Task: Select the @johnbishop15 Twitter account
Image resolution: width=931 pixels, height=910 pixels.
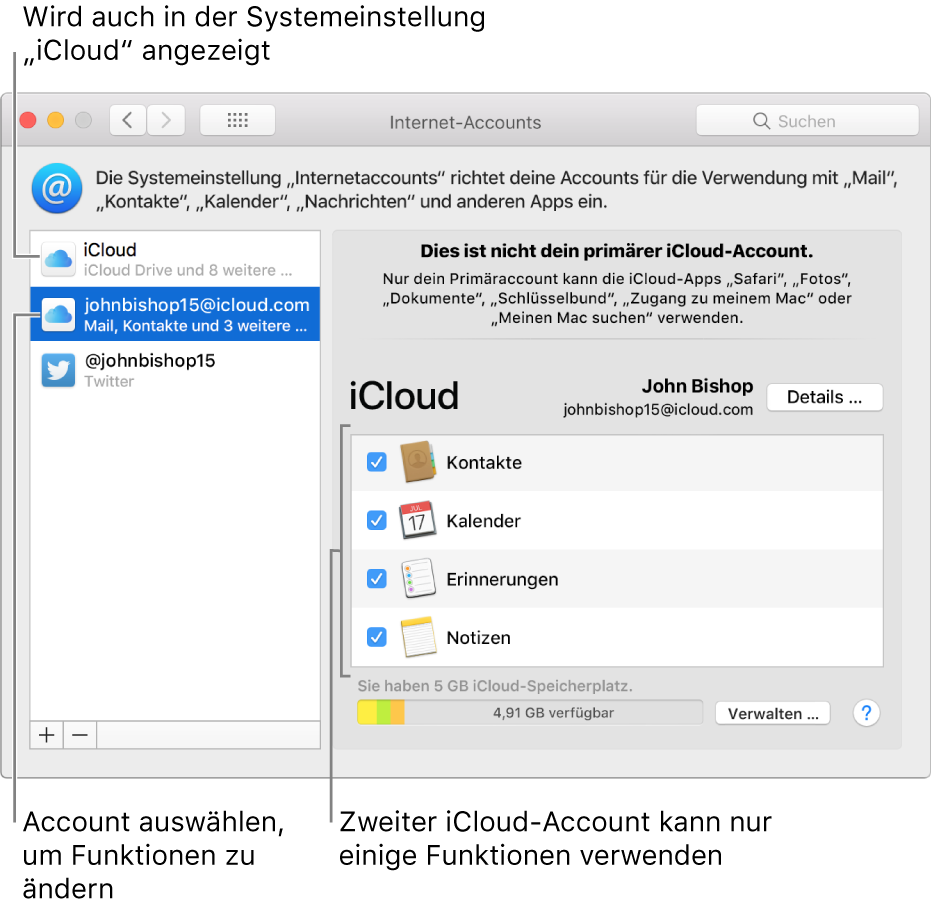Action: 175,370
